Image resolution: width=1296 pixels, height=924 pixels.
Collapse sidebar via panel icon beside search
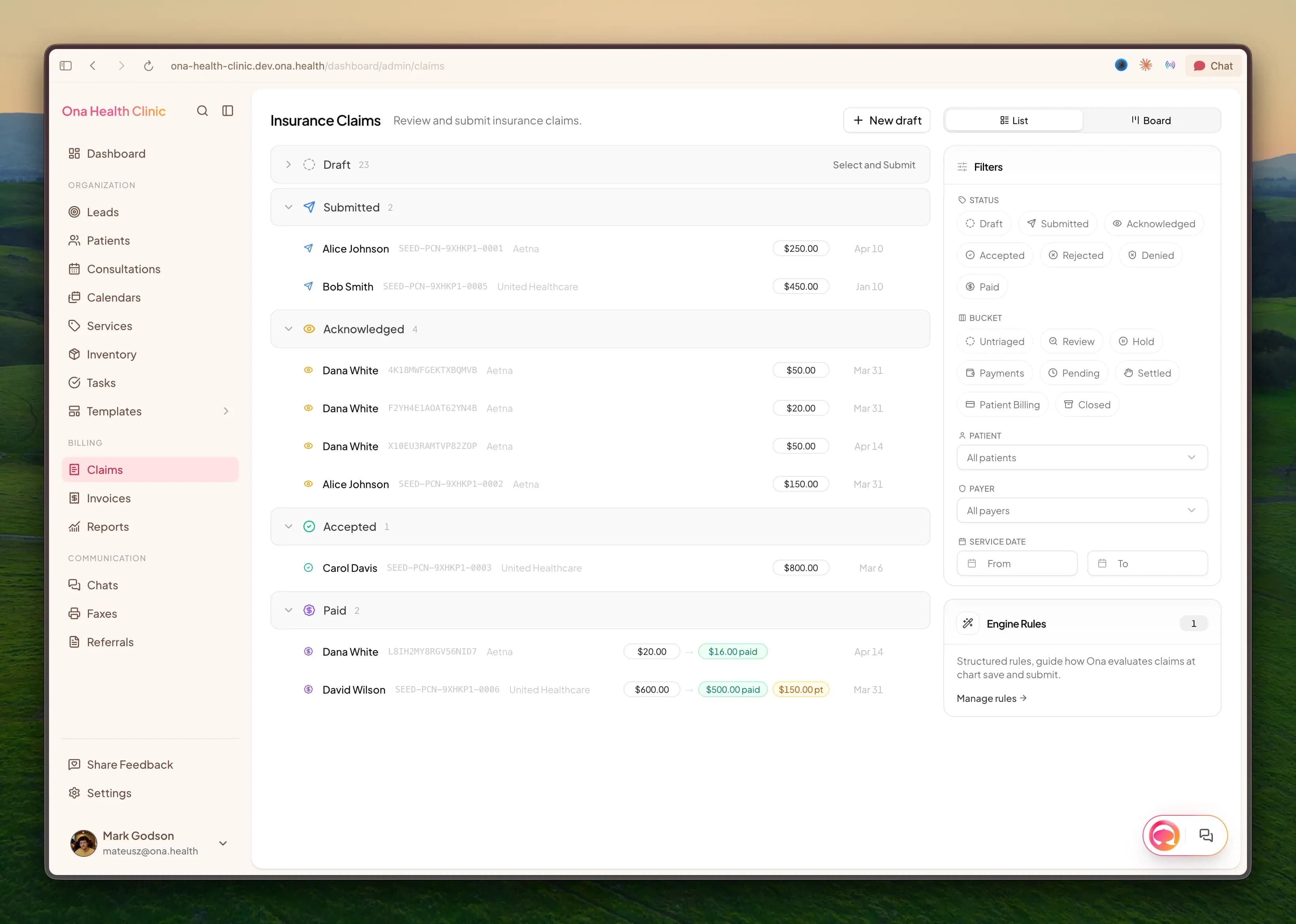tap(228, 111)
